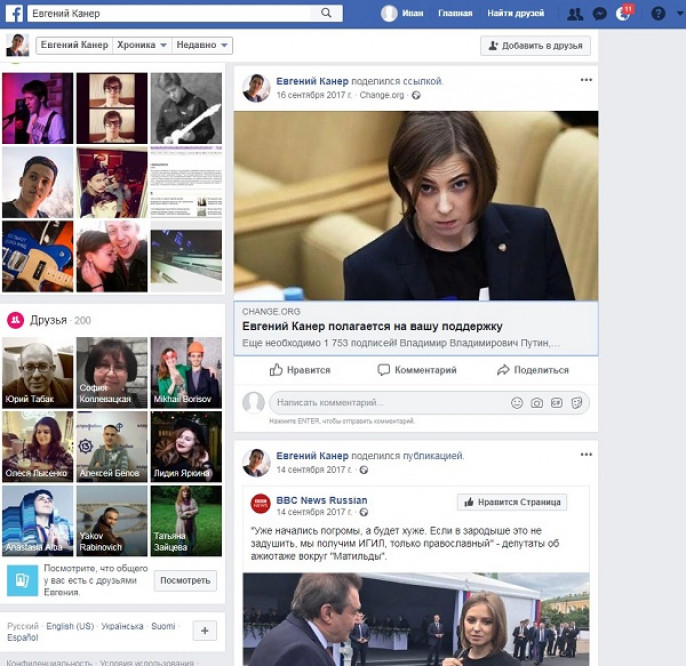Click plus button to add language

(x=204, y=631)
